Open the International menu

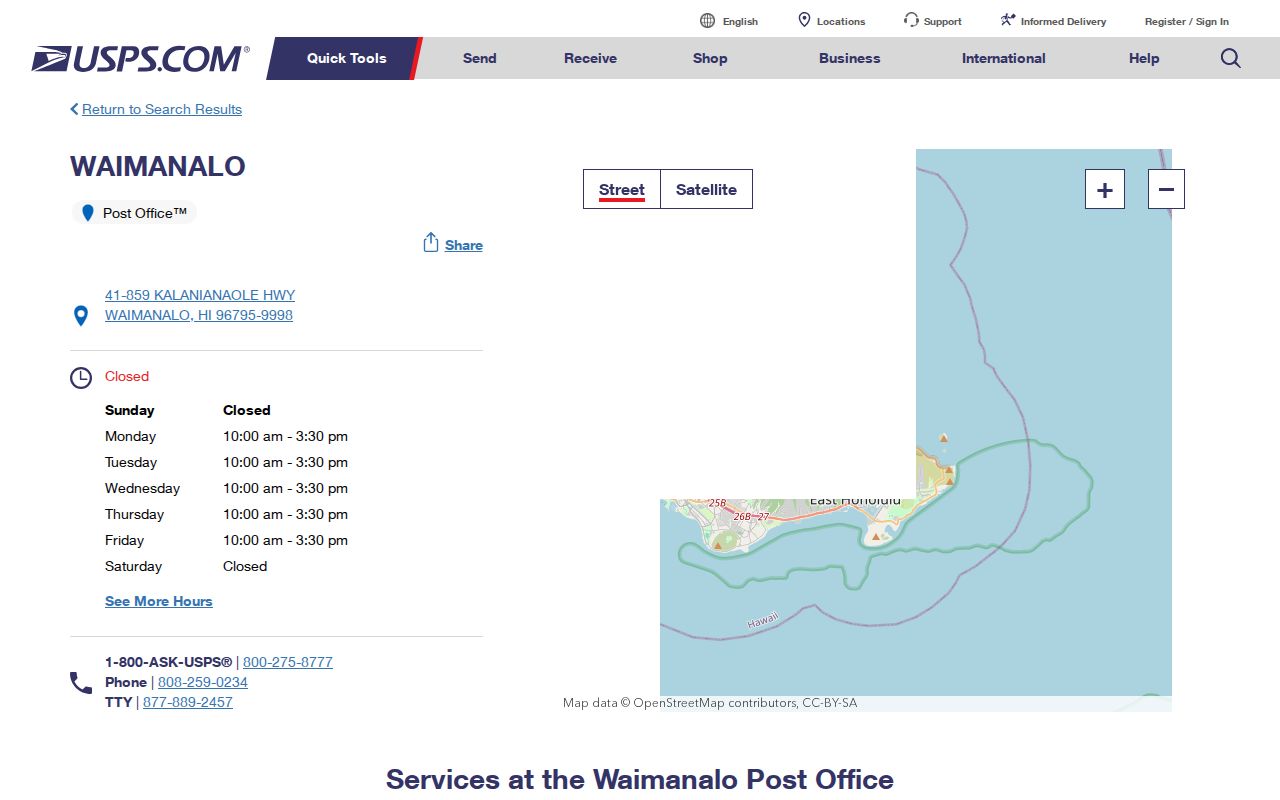click(x=1004, y=58)
